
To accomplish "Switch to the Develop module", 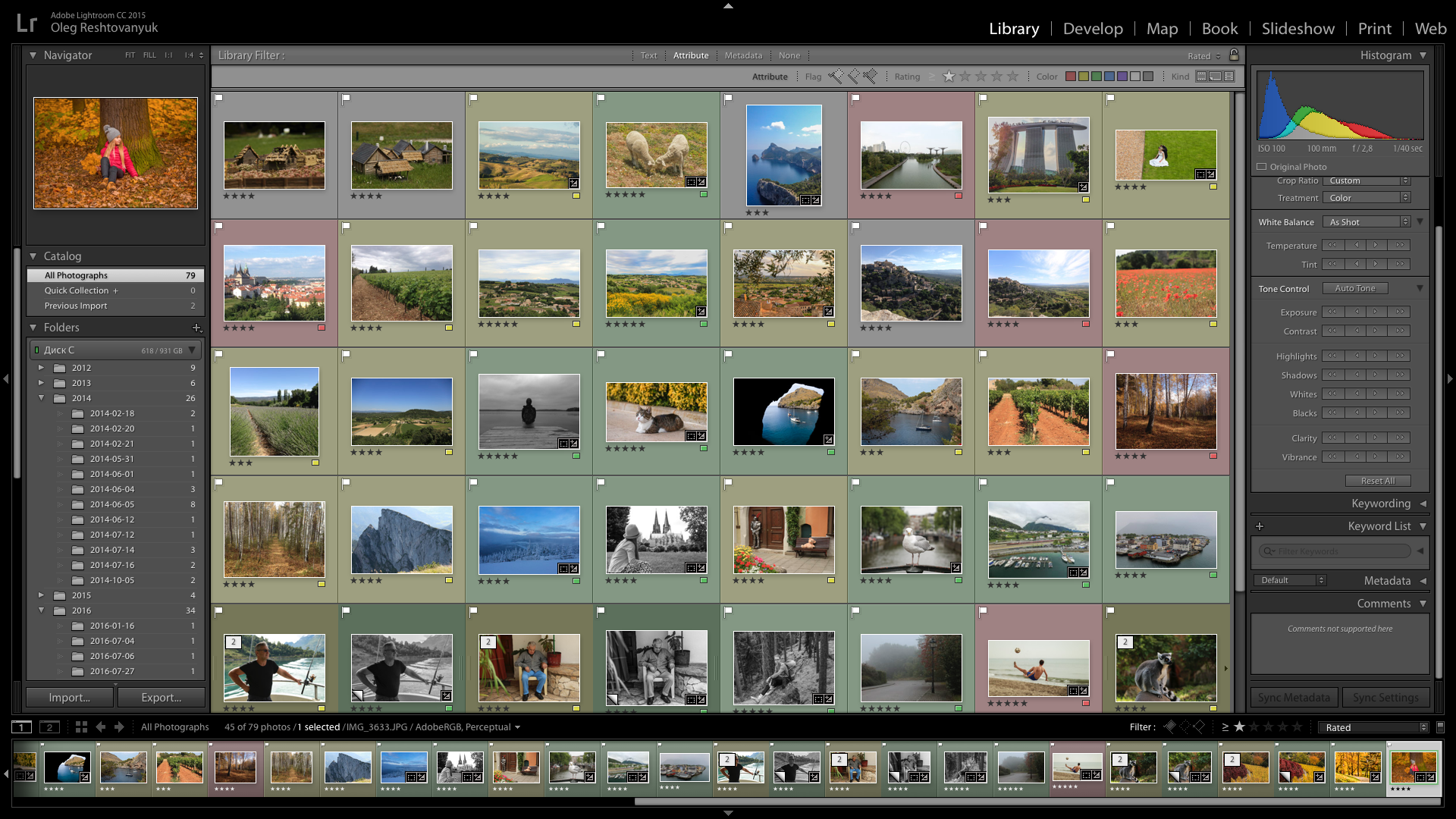I will 1093,29.
